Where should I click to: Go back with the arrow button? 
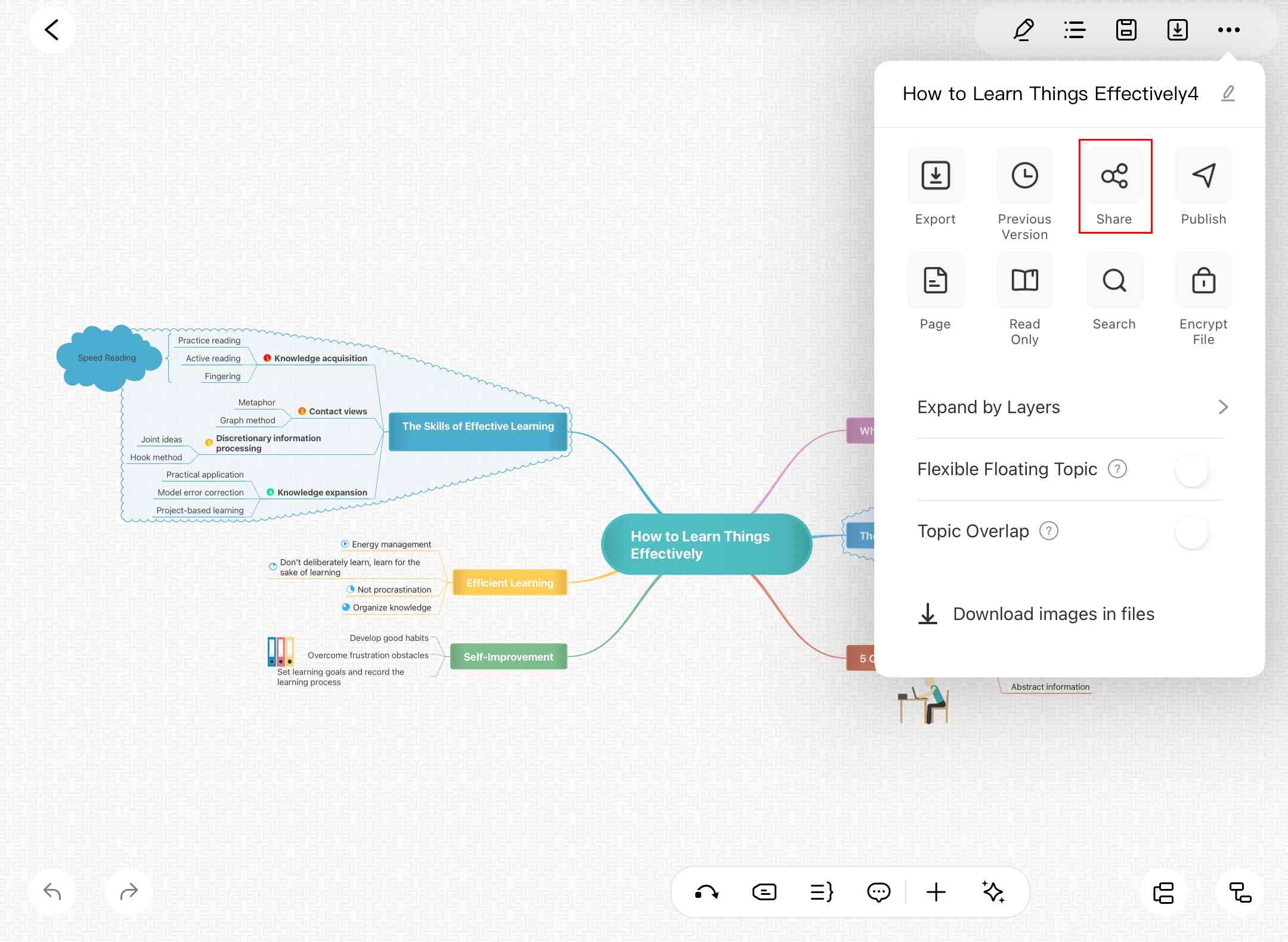(52, 30)
